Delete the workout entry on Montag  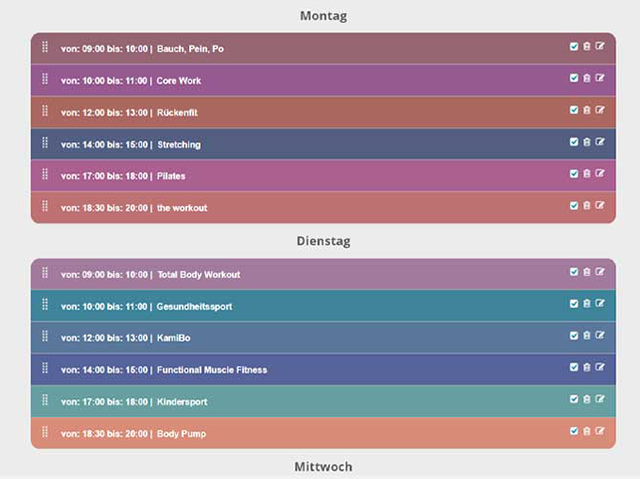587,205
